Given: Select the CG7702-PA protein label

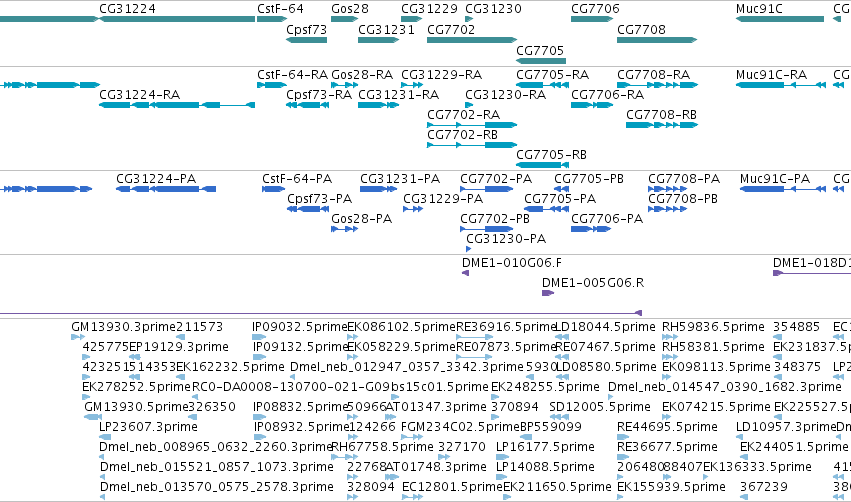Looking at the screenshot, I should point(496,179).
